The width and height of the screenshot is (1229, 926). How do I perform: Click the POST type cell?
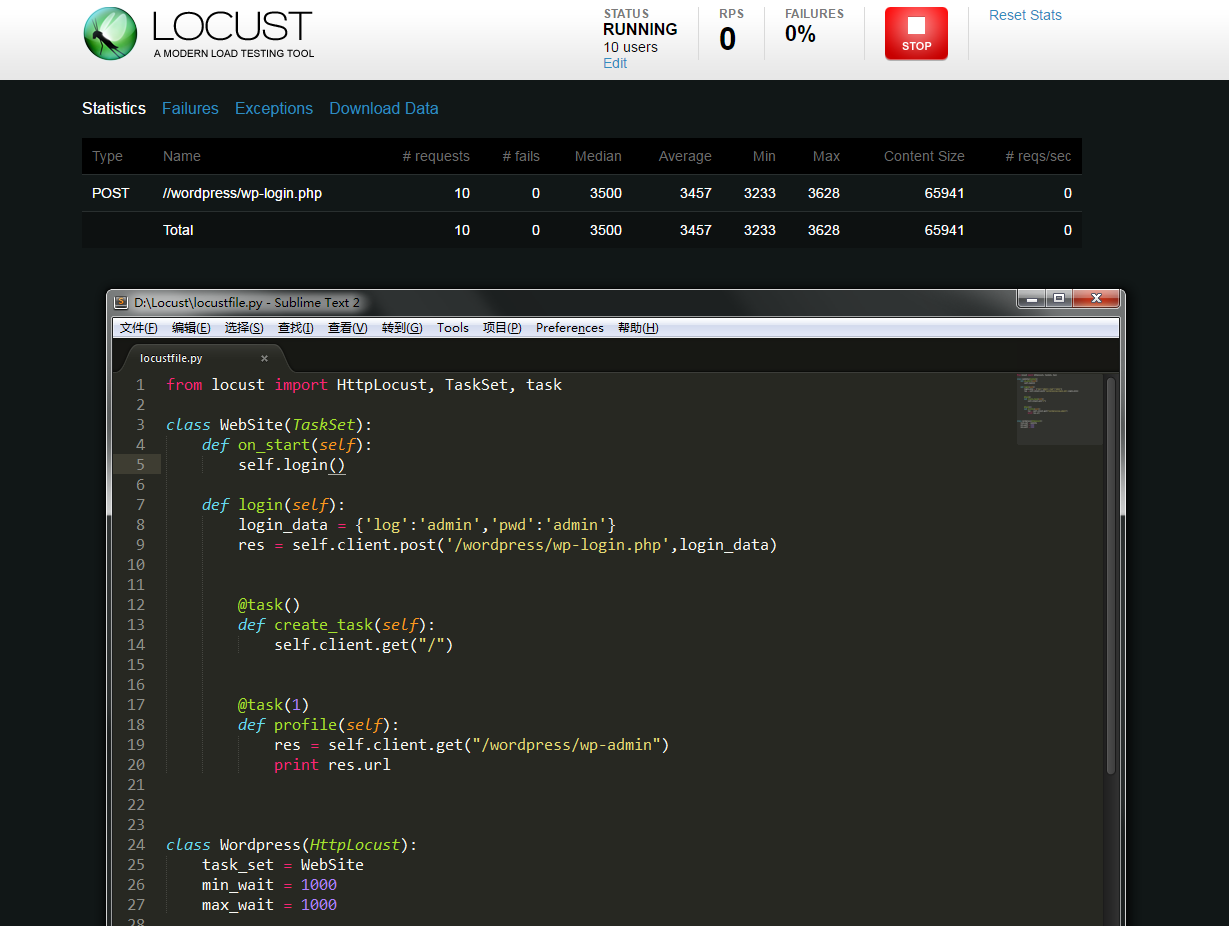tap(111, 193)
